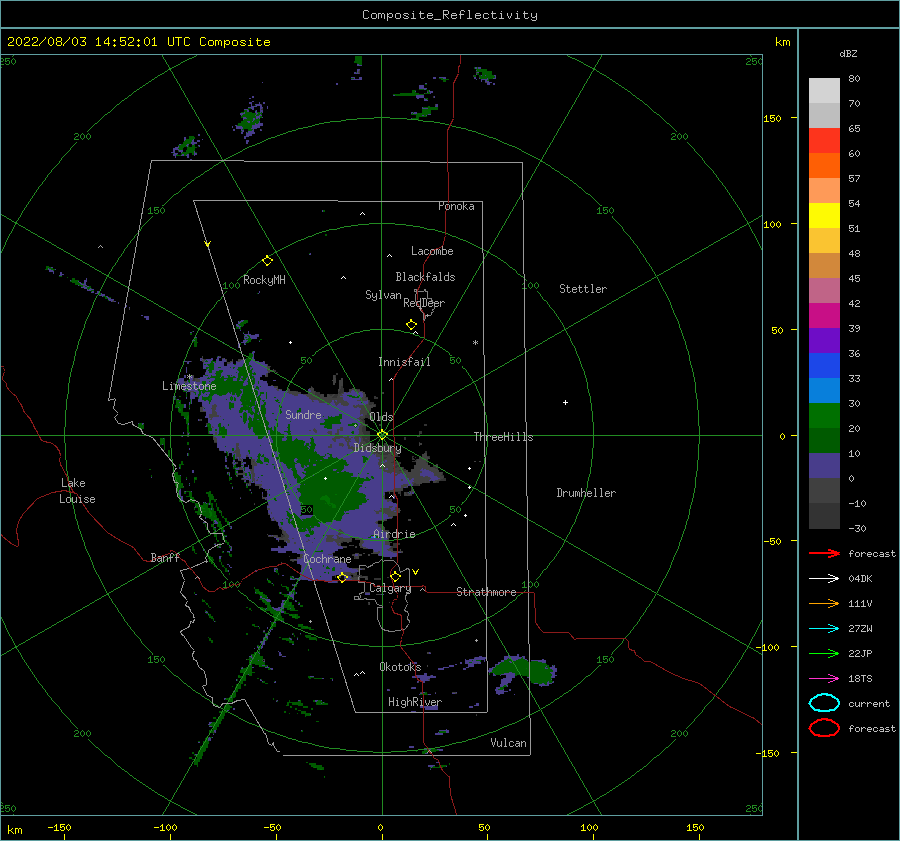Click the yellow 51-54 dBZ color swatch
Viewport: 900px width, 841px height.
tap(824, 215)
